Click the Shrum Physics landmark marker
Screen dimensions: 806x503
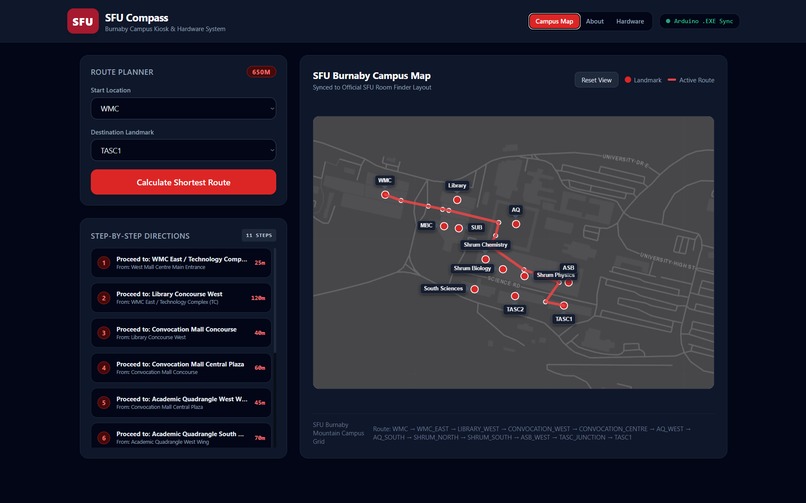pos(524,276)
